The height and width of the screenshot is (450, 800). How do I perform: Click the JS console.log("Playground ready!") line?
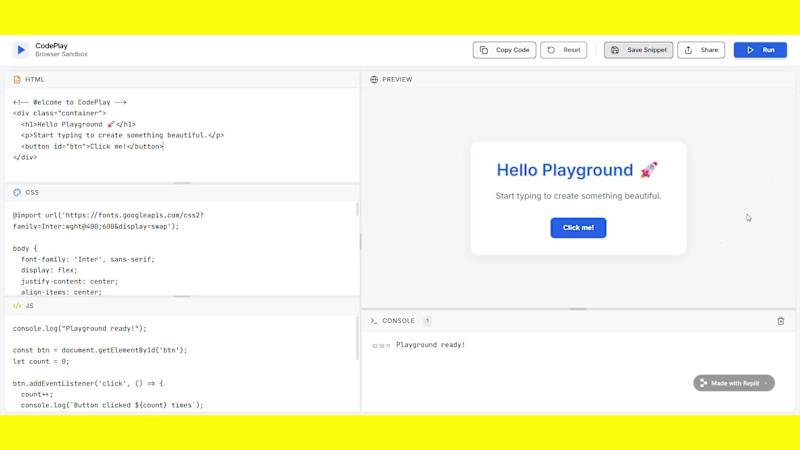80,329
